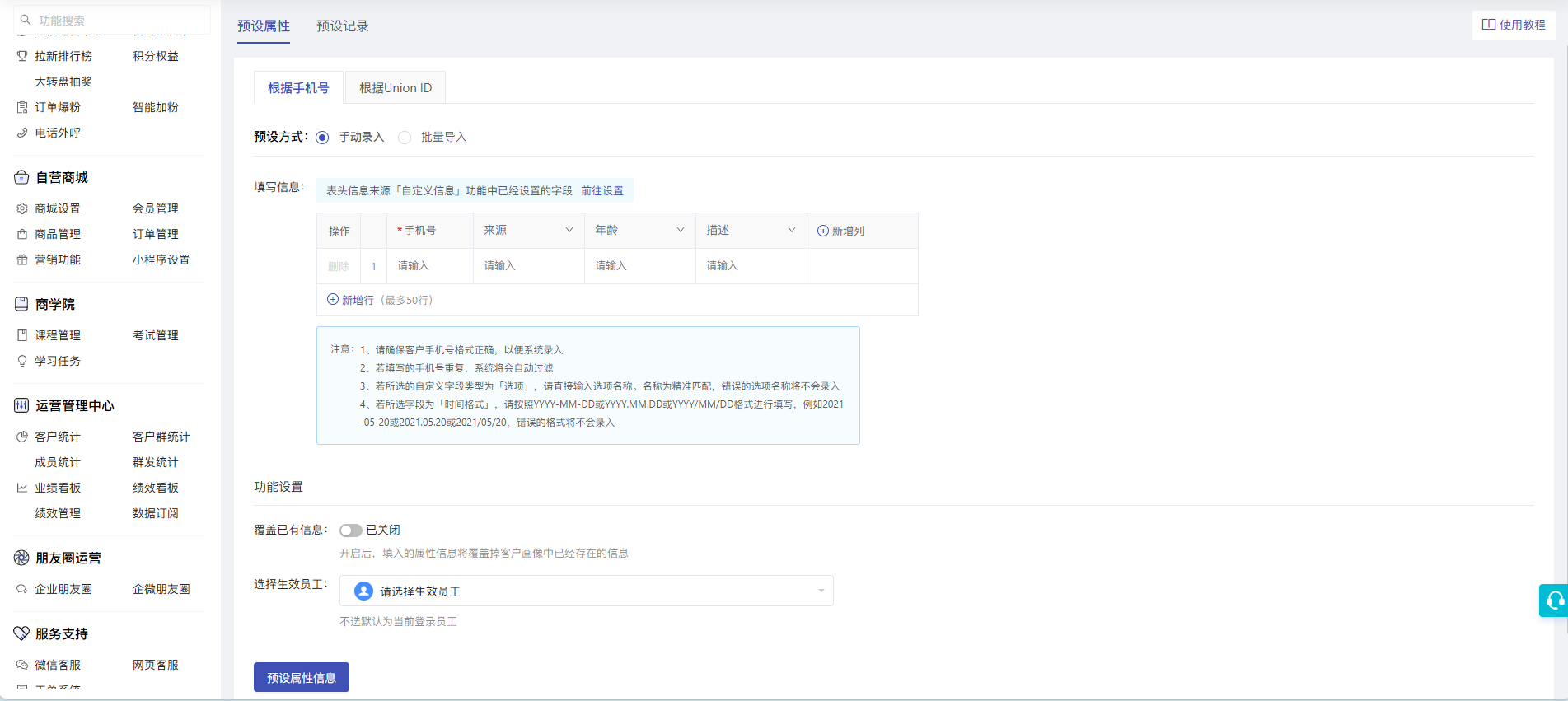Open 客户群统计 in sidebar

coord(161,437)
